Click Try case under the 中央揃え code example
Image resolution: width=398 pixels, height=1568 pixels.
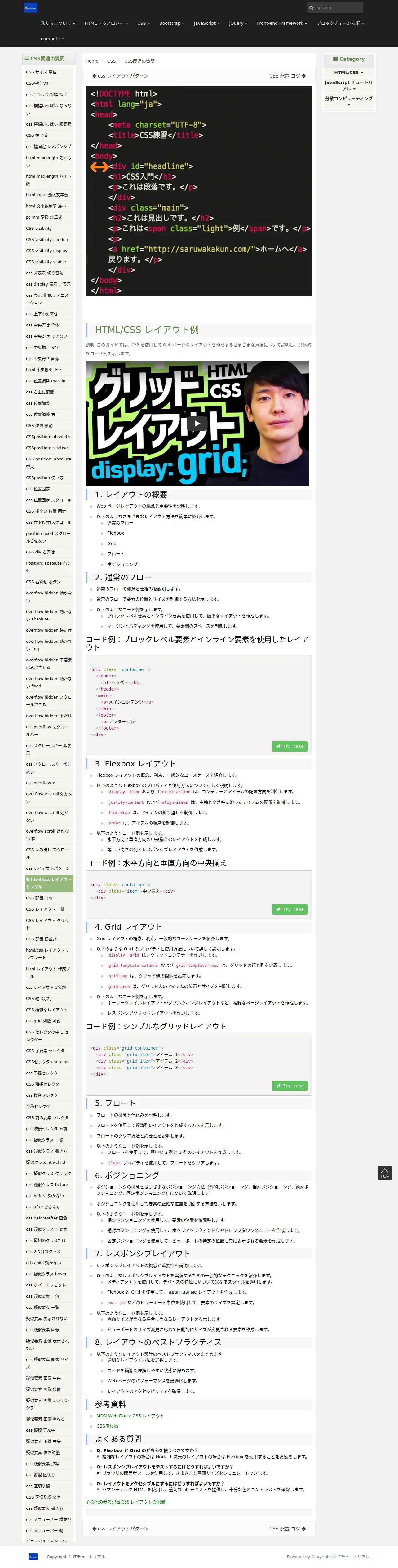(x=290, y=909)
